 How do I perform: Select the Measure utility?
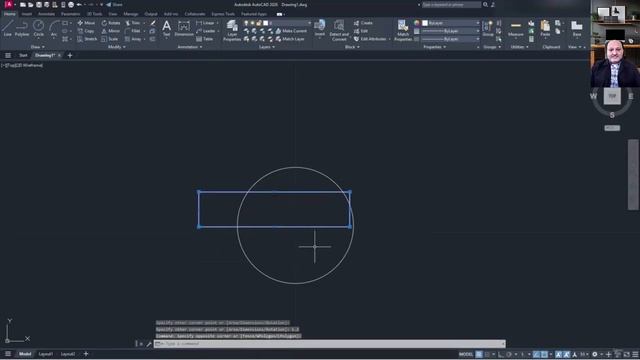(516, 29)
